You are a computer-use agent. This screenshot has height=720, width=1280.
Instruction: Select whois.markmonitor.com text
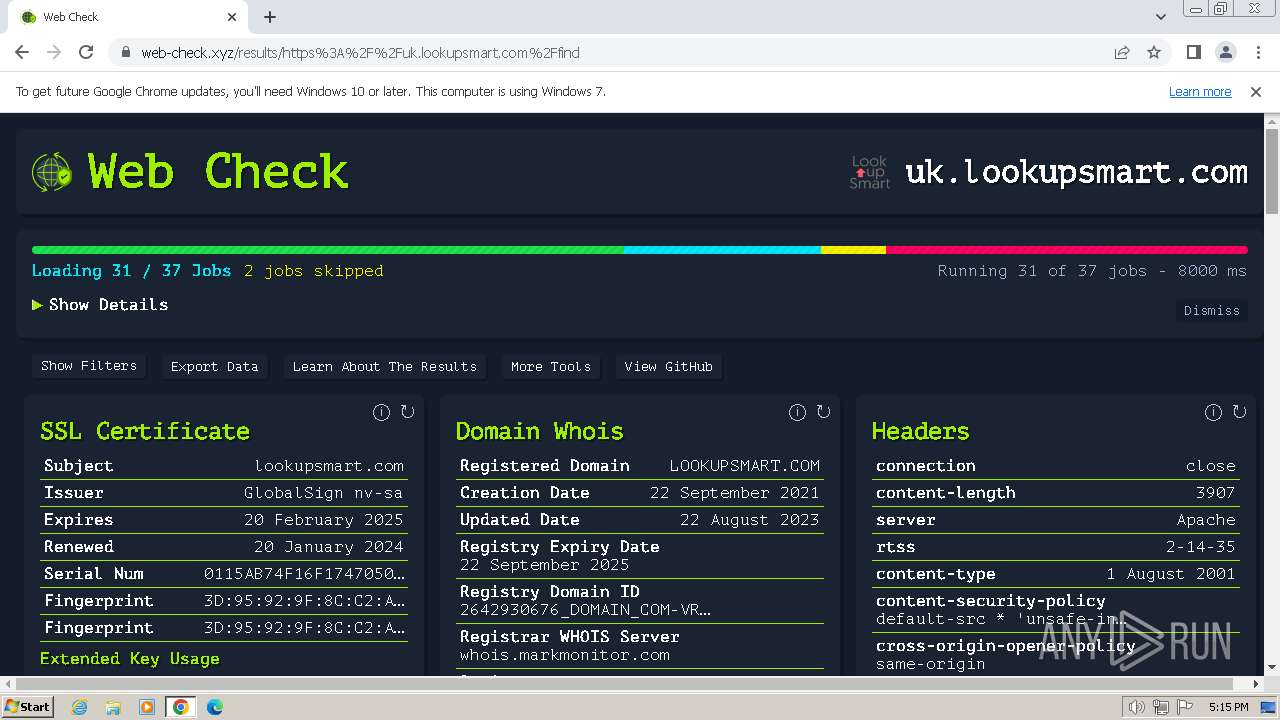click(565, 655)
